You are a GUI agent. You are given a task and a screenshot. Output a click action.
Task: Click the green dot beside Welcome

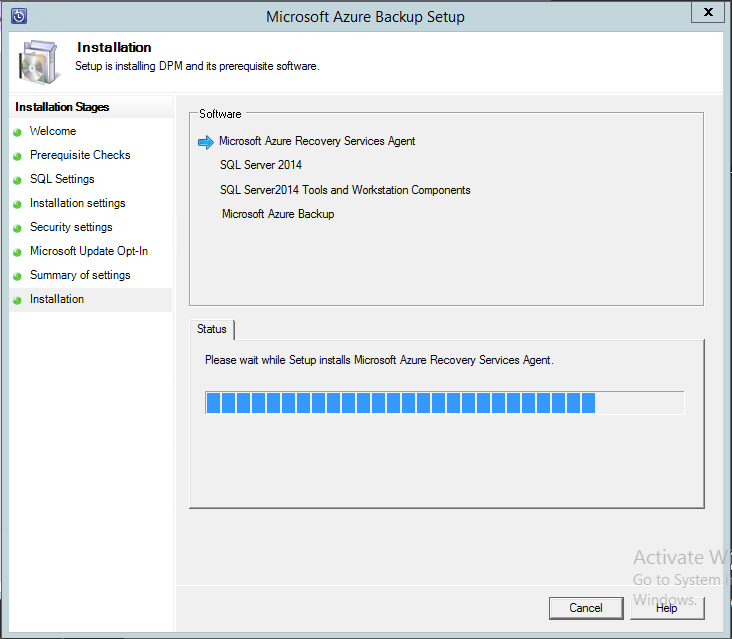(17, 132)
